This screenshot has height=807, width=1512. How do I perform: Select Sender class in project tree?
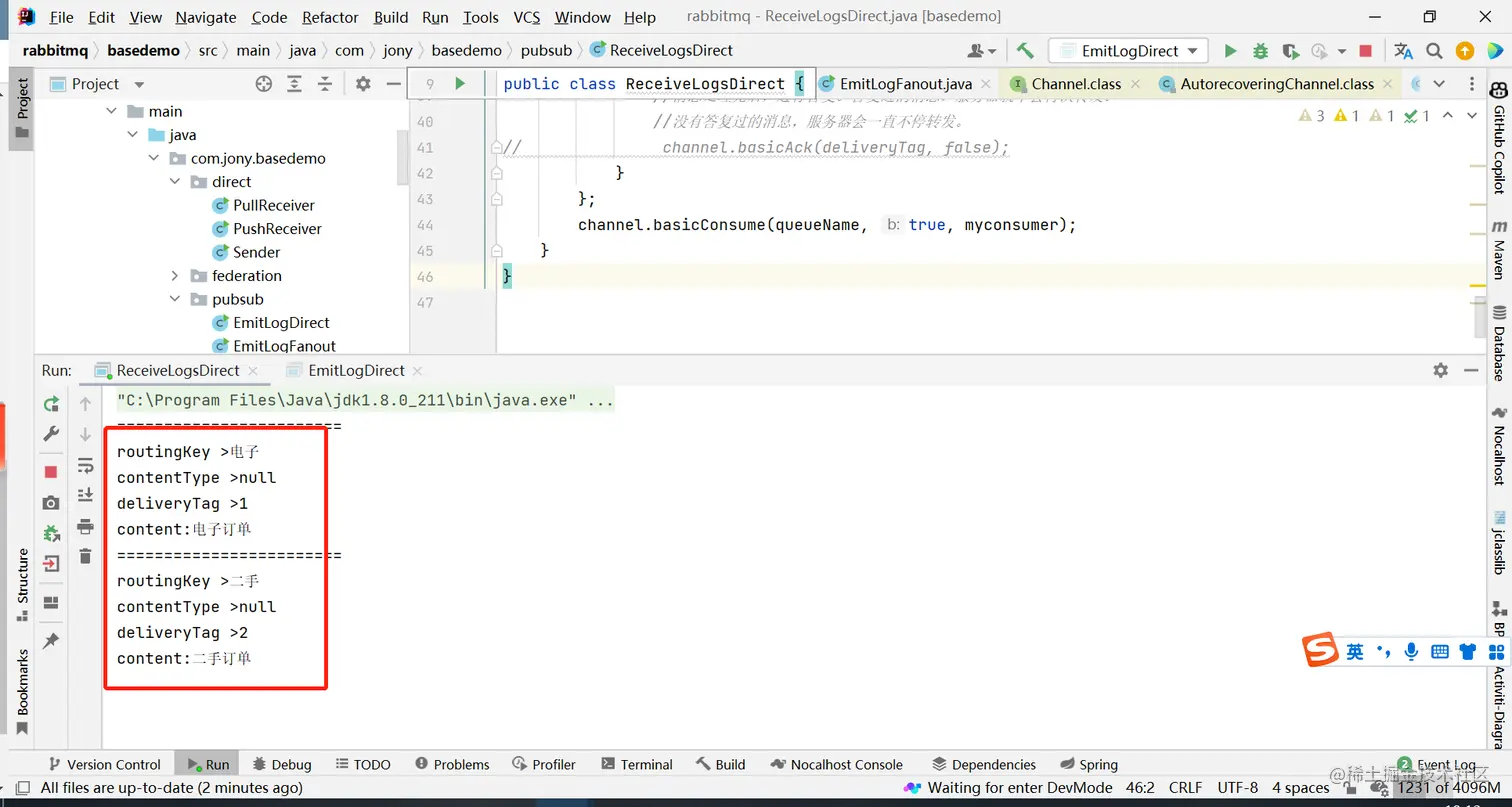coord(256,252)
